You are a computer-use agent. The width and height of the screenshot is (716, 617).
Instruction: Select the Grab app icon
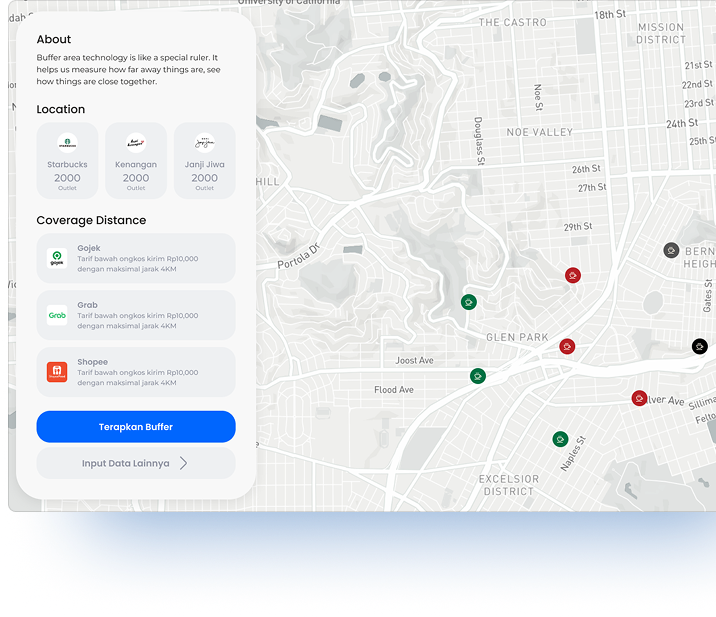coord(57,316)
